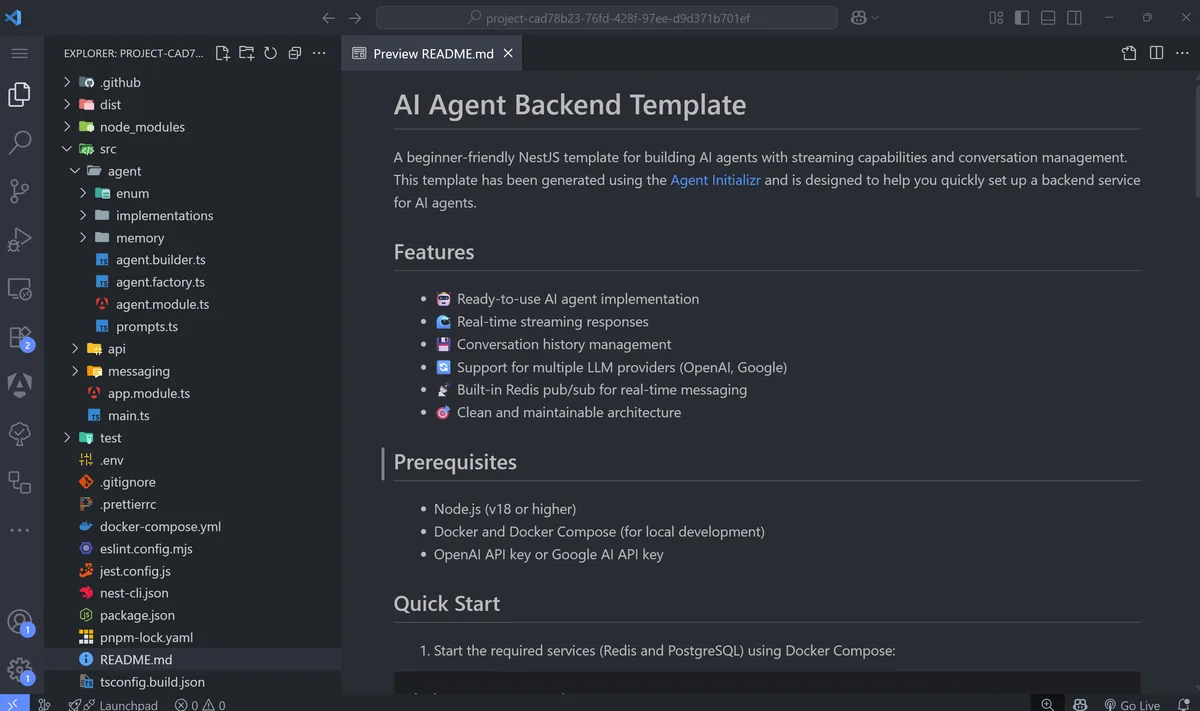Open editor more actions ellipsis

[x=1182, y=53]
